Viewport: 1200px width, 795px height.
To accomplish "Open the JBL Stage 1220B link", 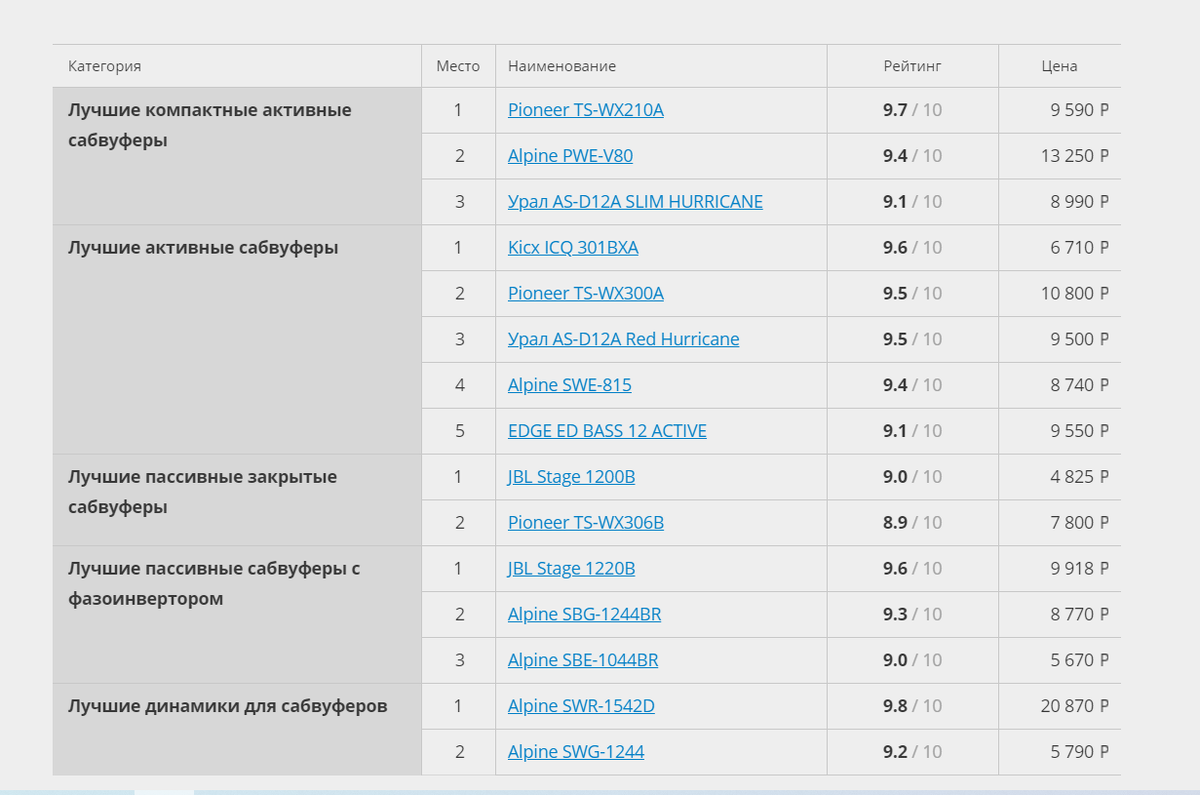I will 571,569.
